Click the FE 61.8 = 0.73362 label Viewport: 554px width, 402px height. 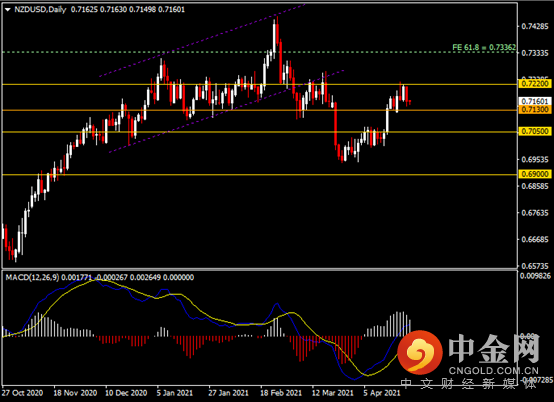point(484,47)
